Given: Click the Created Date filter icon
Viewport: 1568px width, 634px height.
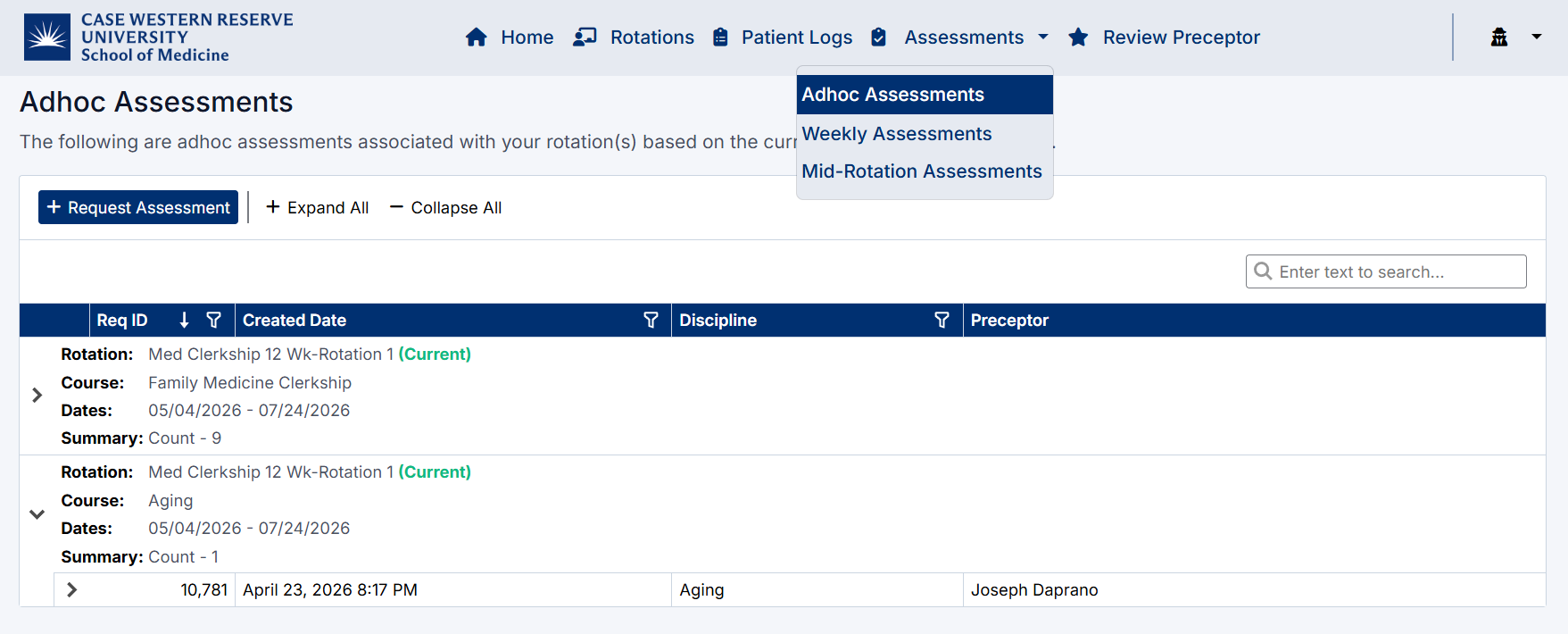Looking at the screenshot, I should [651, 321].
